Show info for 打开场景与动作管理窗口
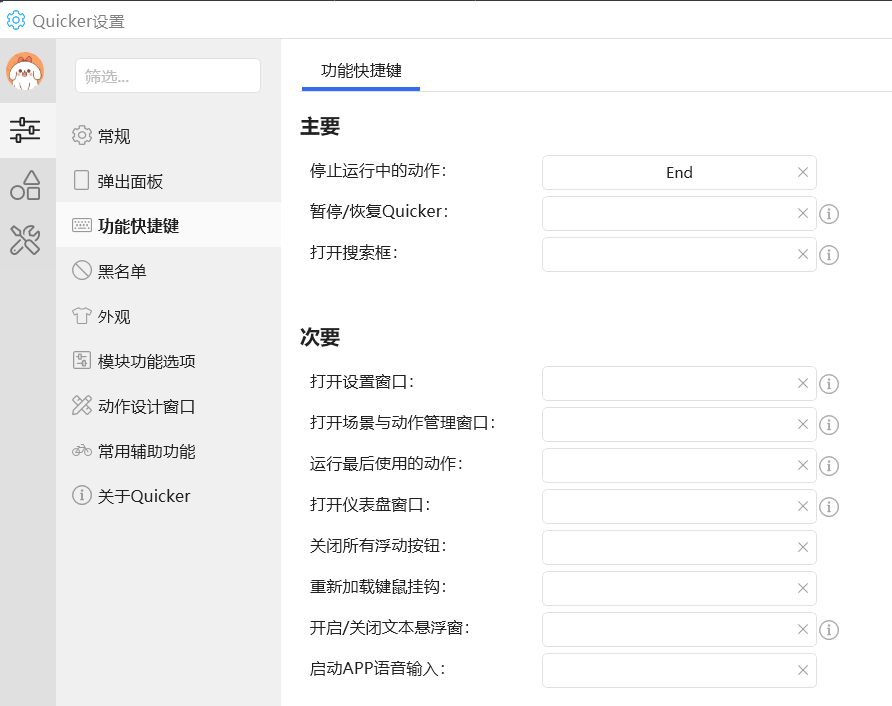 829,425
